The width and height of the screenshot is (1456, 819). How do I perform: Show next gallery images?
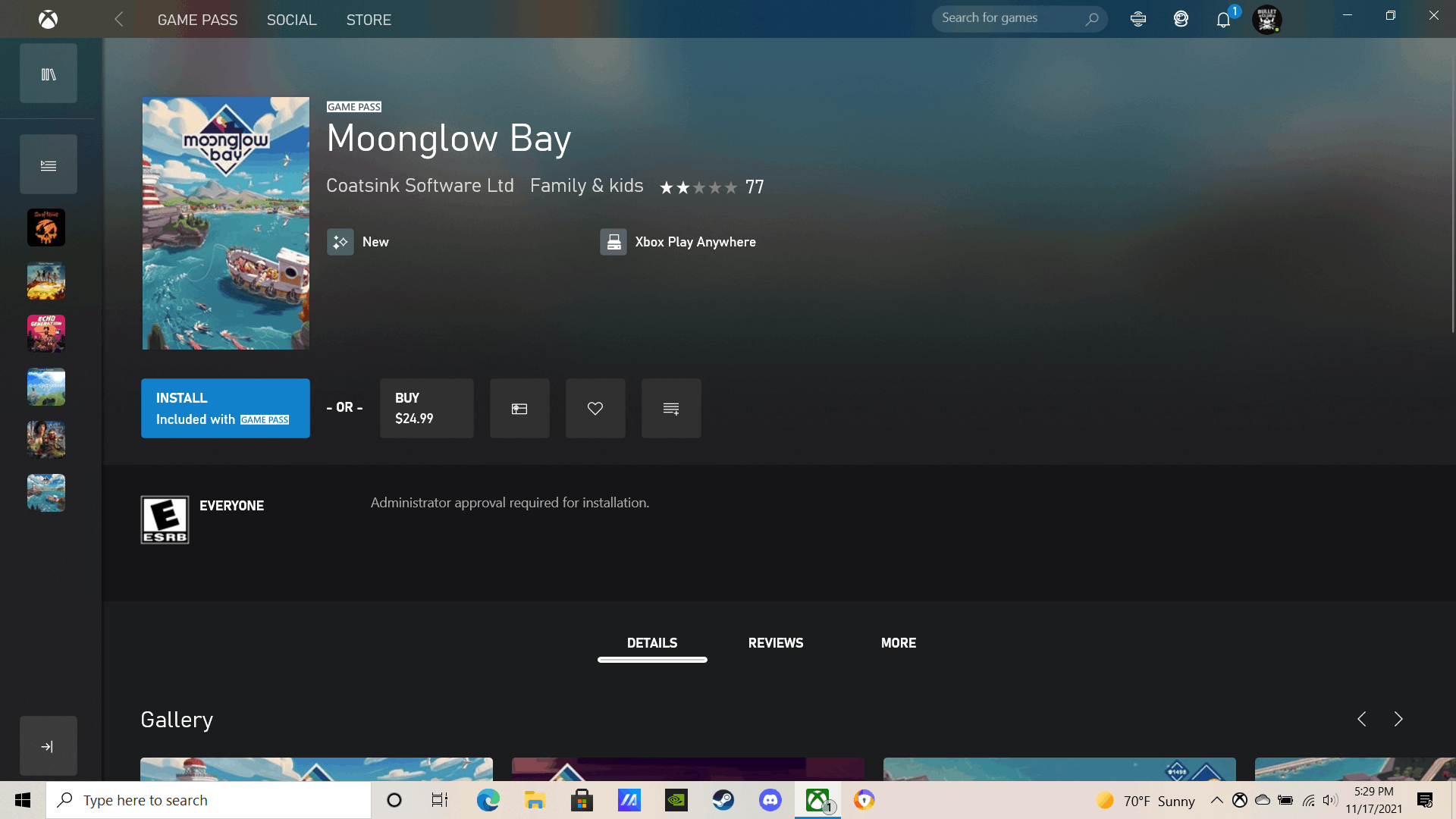click(x=1398, y=719)
